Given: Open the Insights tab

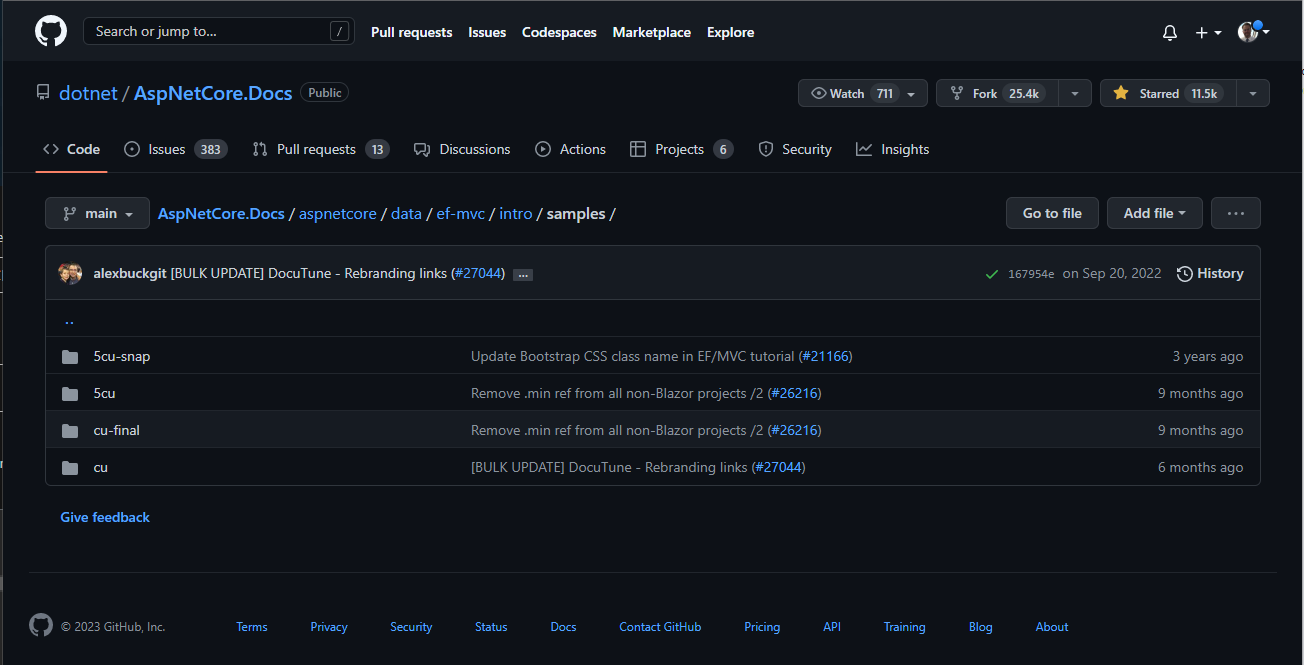Looking at the screenshot, I should [893, 149].
